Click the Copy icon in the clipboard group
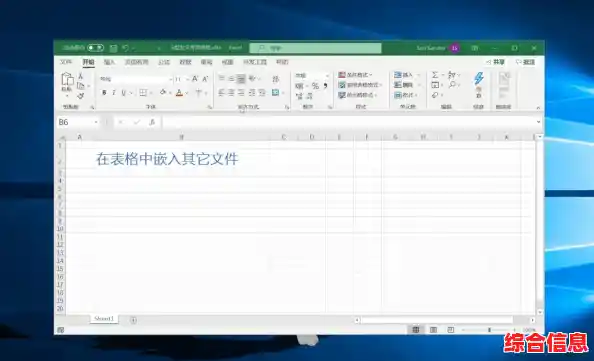 click(80, 86)
